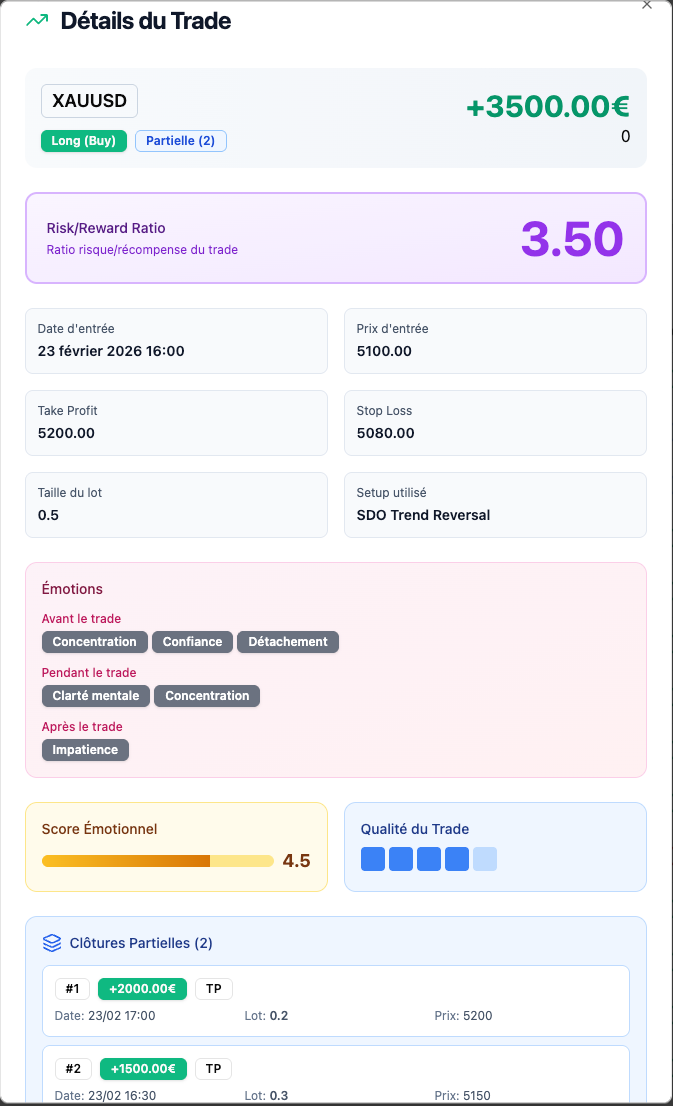Click the first Qualité du Trade square

click(373, 859)
